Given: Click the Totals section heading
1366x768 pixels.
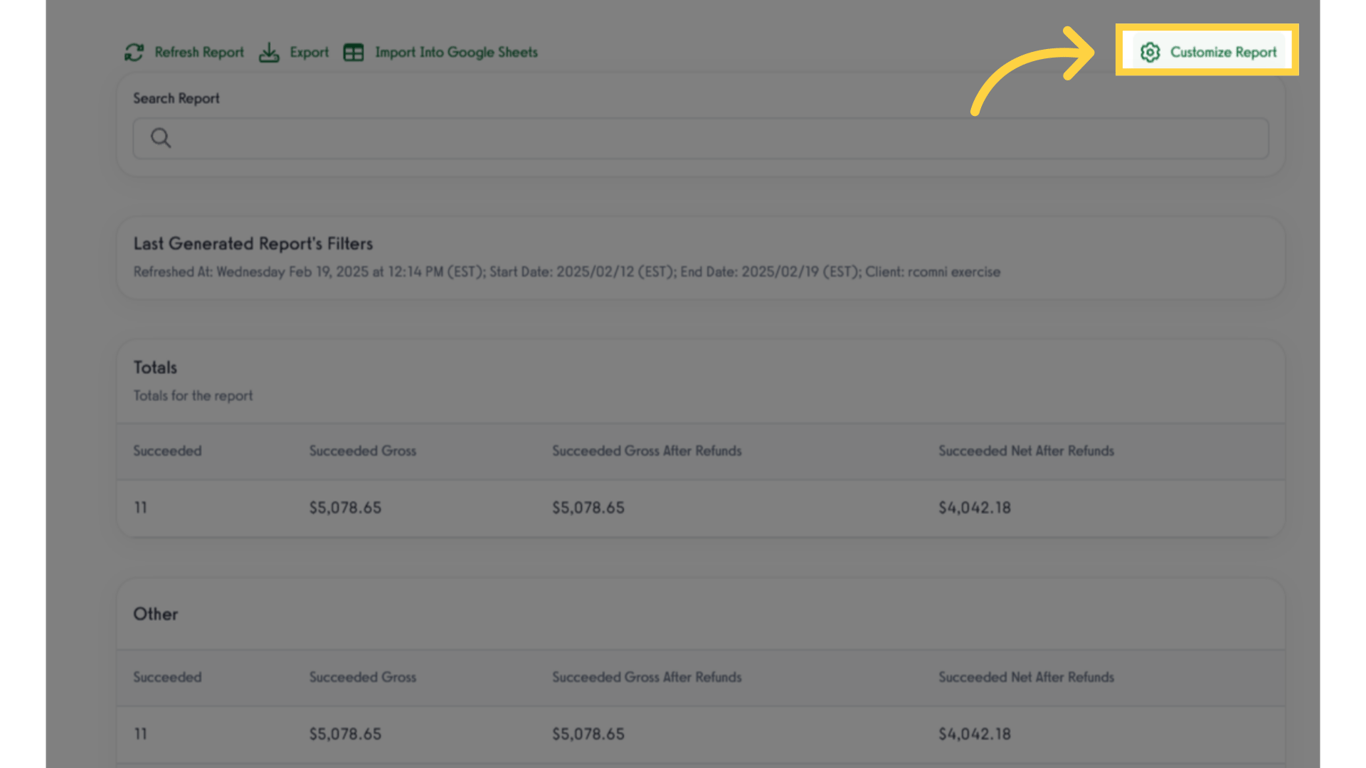Looking at the screenshot, I should pyautogui.click(x=155, y=368).
